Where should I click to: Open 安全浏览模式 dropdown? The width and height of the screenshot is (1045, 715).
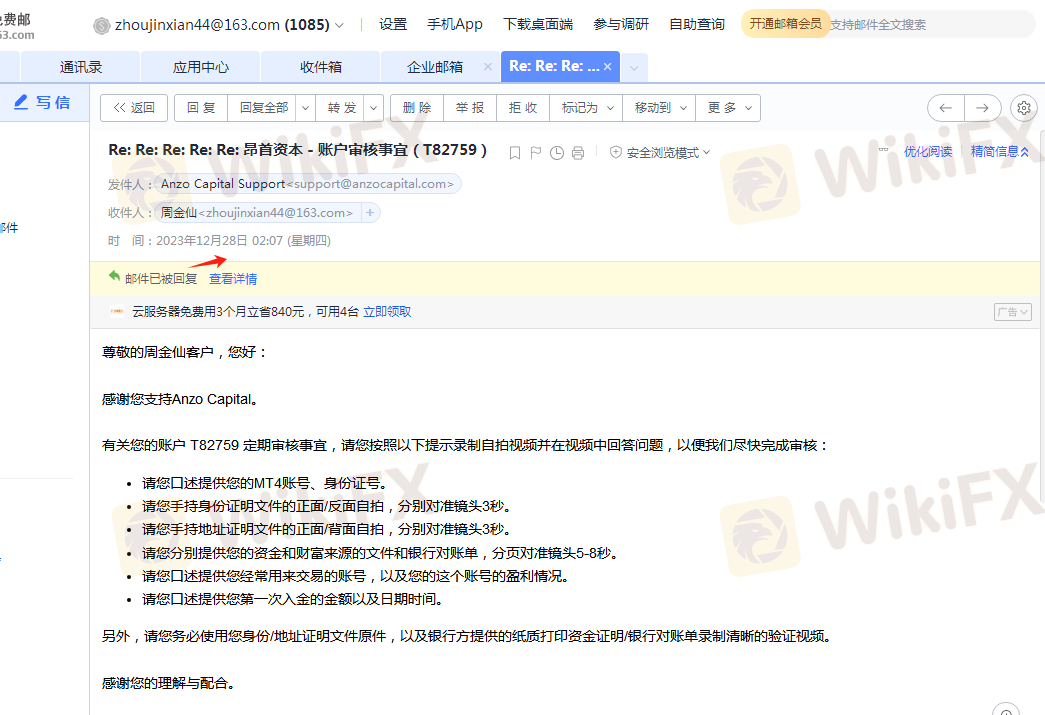(706, 153)
